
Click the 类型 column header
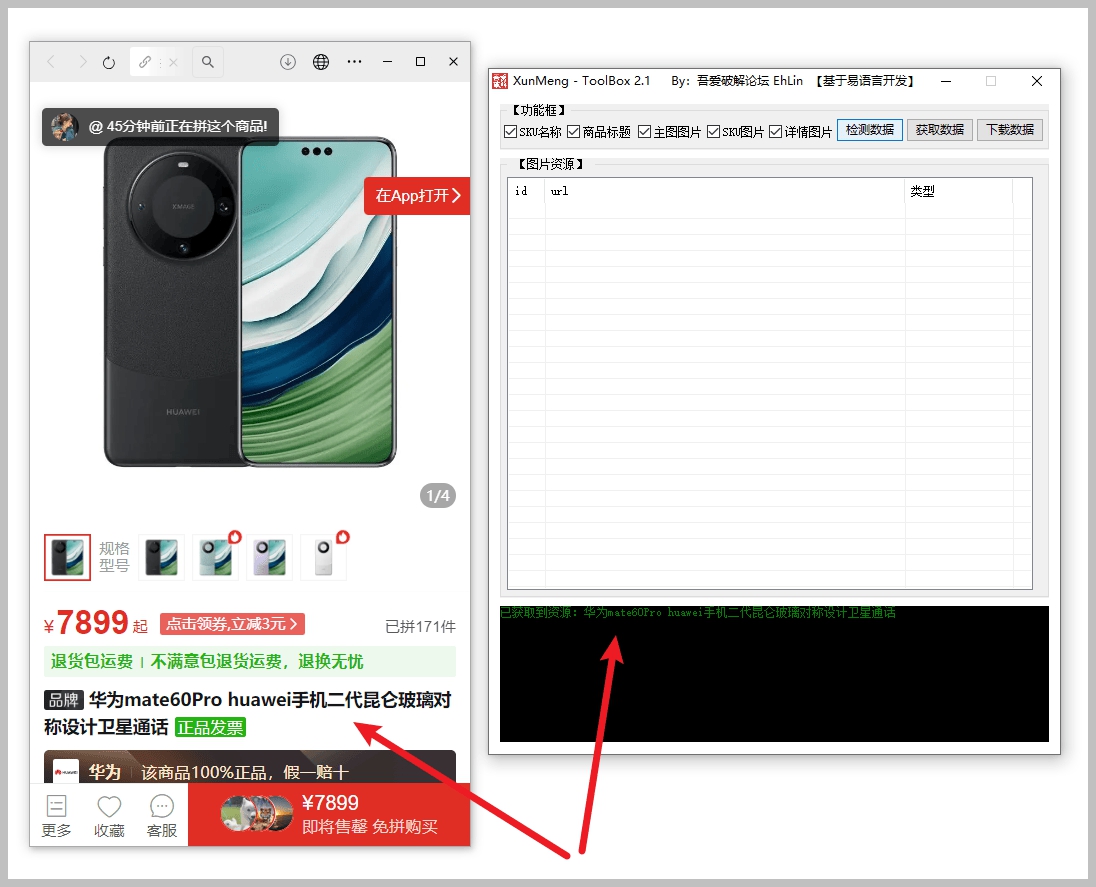tap(959, 191)
